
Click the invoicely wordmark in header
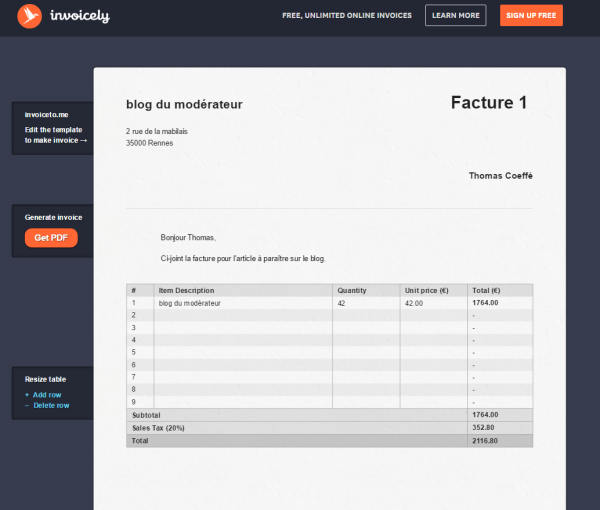click(80, 16)
